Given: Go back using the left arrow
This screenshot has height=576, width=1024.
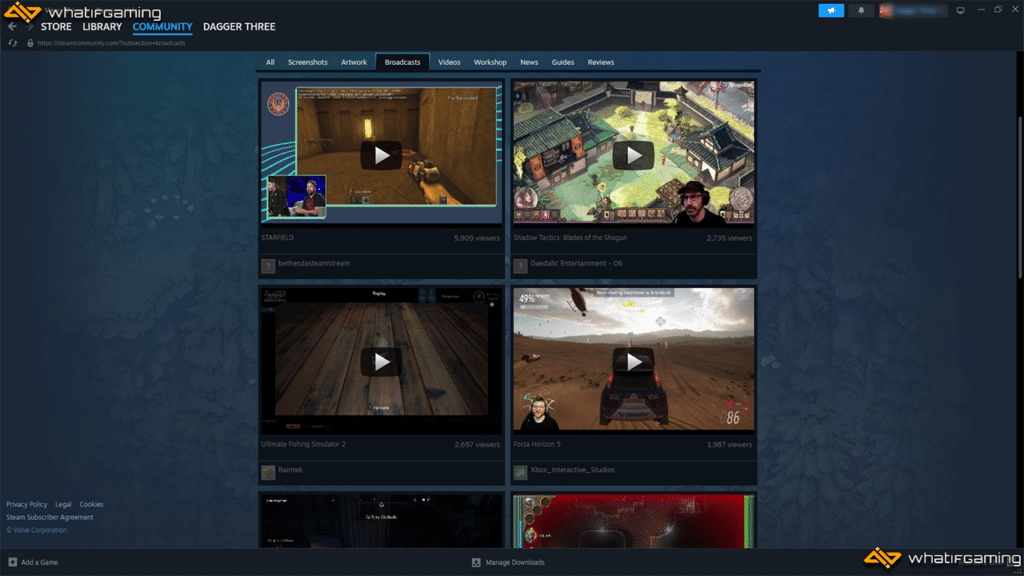Looking at the screenshot, I should 12,27.
